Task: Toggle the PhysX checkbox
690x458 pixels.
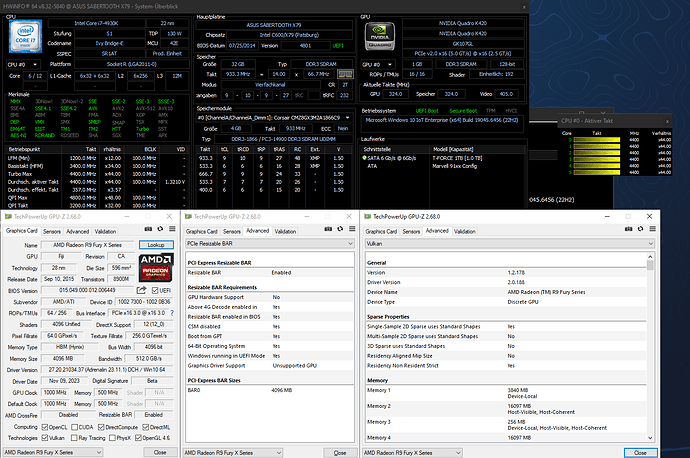Action: 112,438
